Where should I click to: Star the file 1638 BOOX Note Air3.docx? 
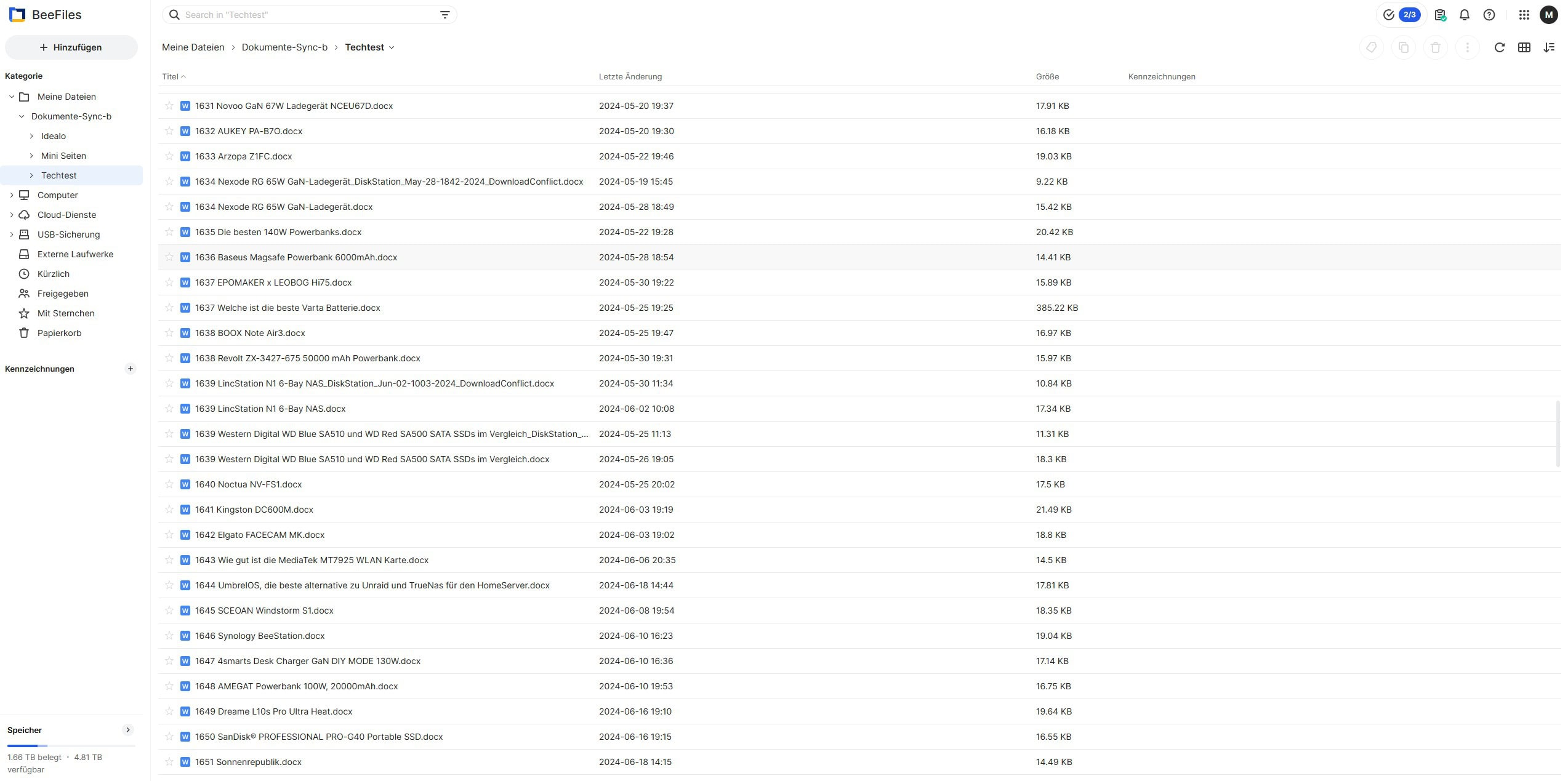pos(169,333)
